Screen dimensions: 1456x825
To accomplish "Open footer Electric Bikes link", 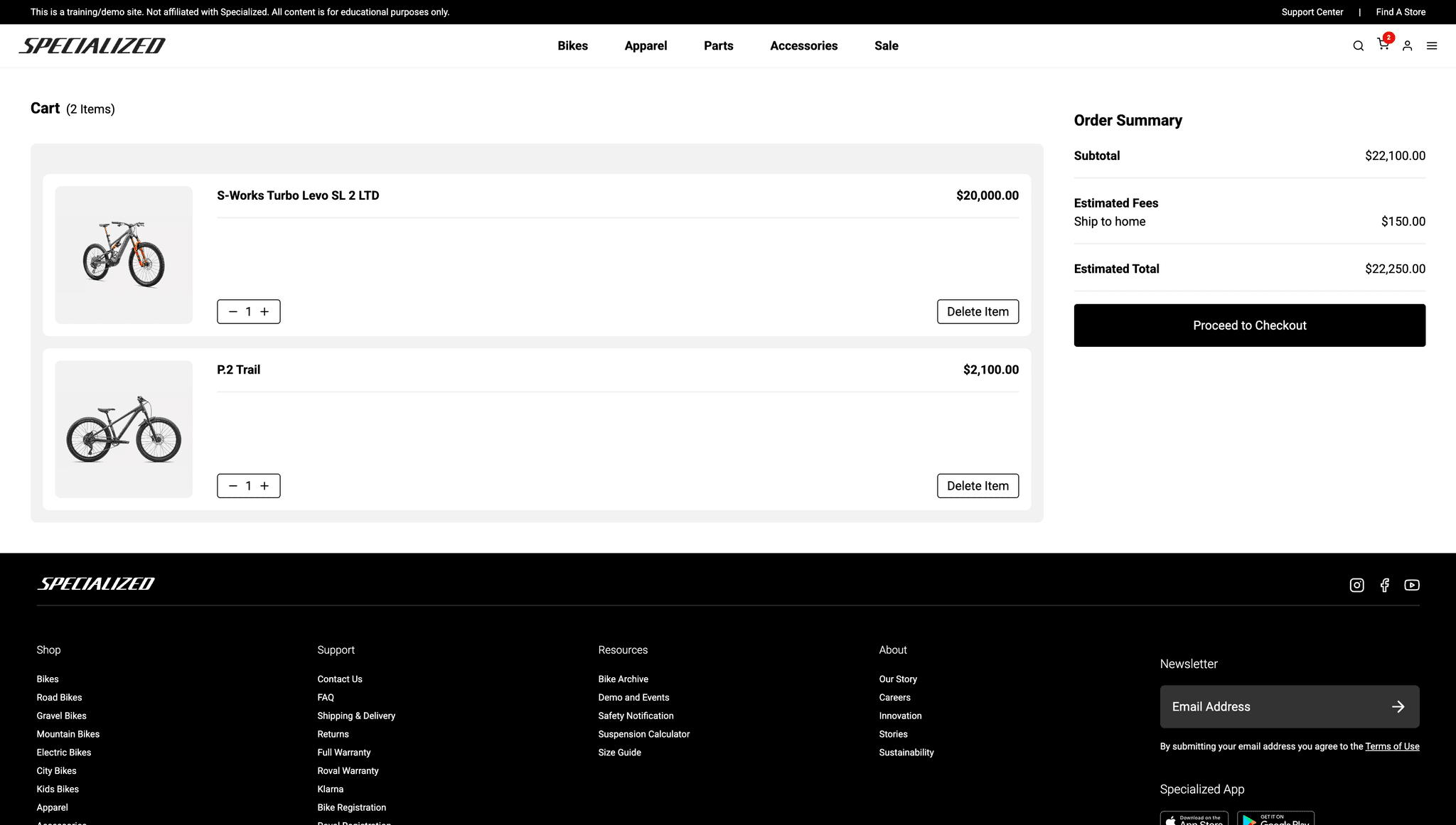I will coord(64,753).
